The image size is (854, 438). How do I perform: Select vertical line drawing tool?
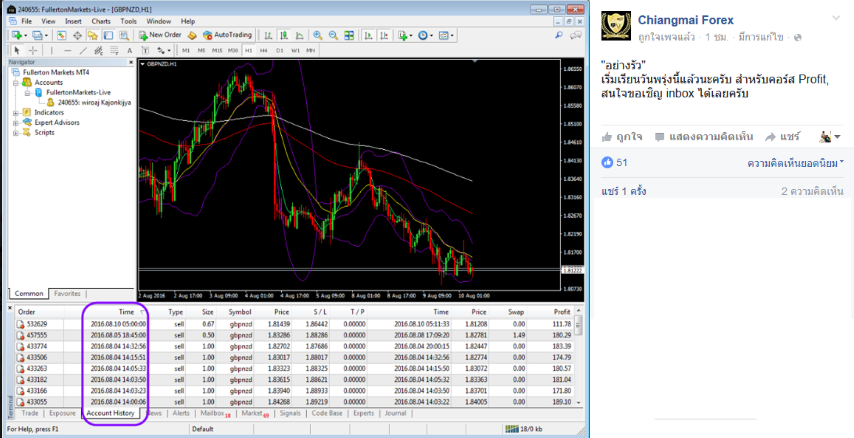click(52, 51)
